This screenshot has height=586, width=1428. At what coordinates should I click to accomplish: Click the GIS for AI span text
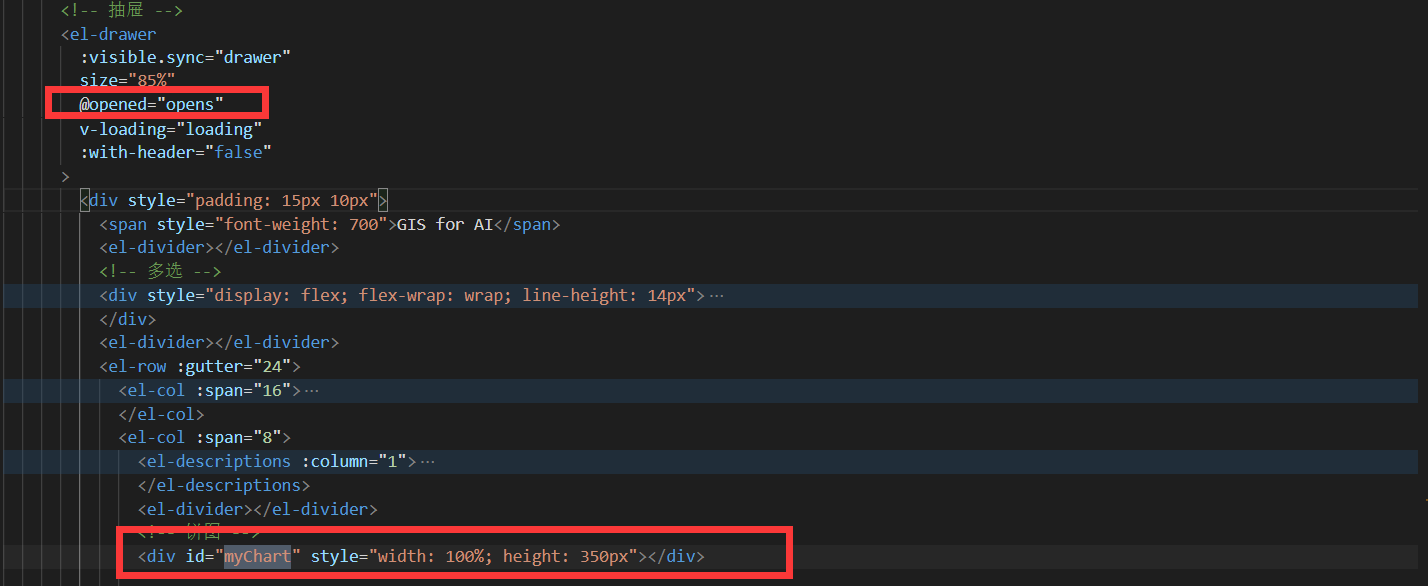click(x=445, y=223)
